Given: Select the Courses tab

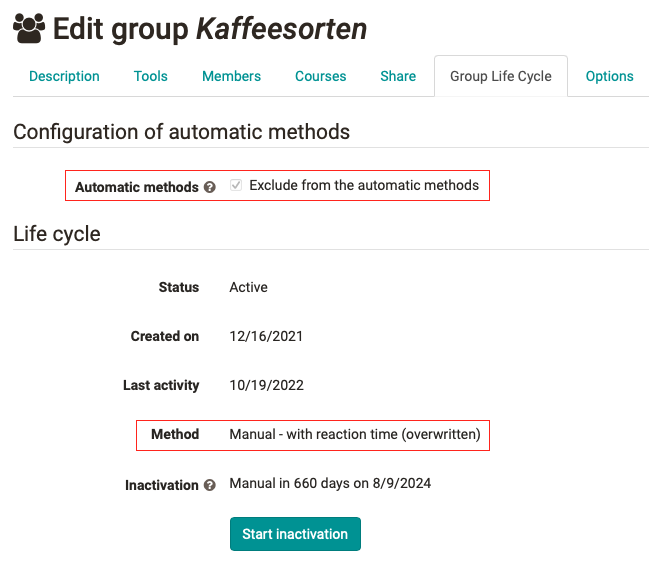Looking at the screenshot, I should (x=320, y=76).
